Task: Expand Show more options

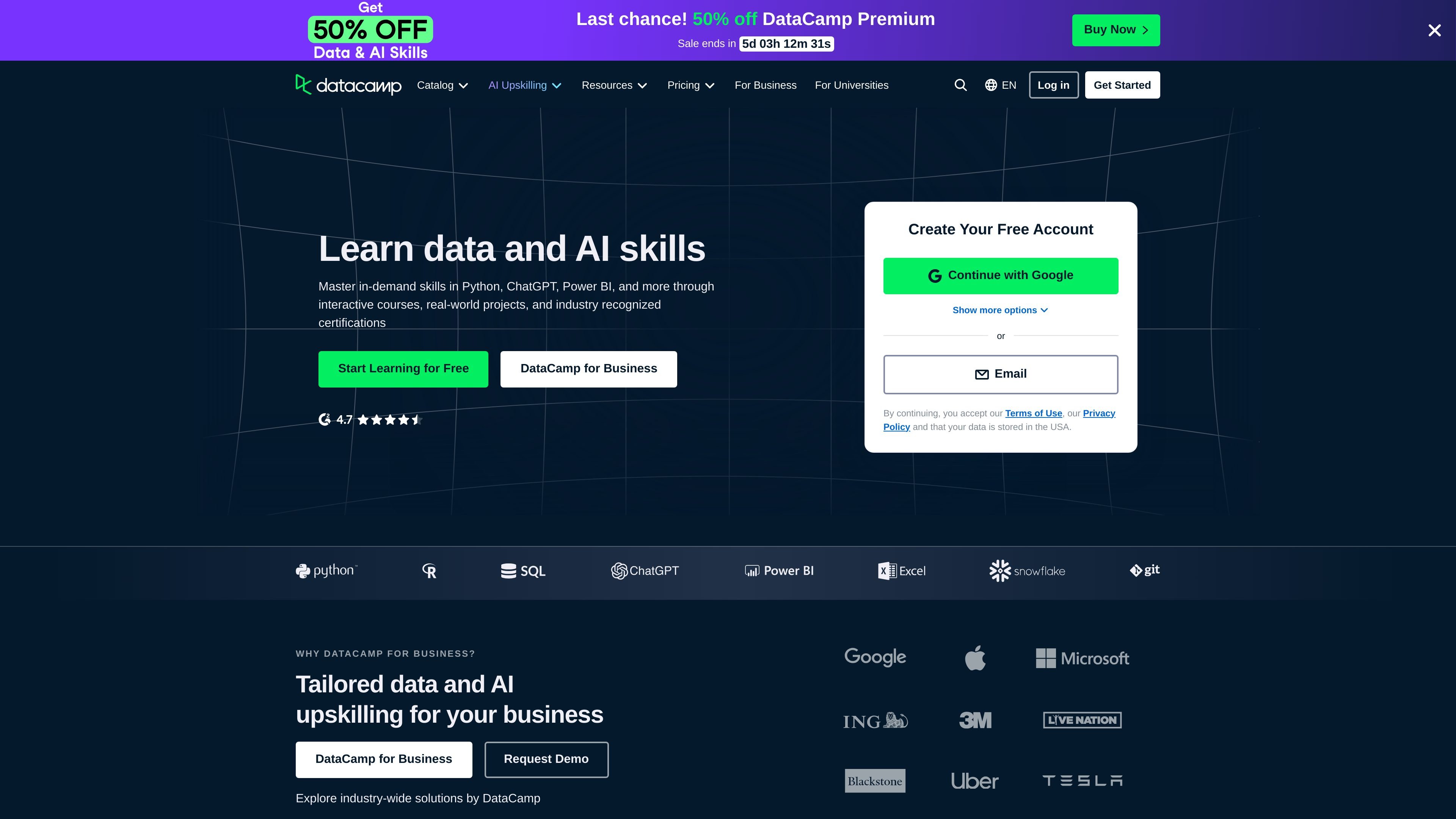Action: pyautogui.click(x=1001, y=310)
